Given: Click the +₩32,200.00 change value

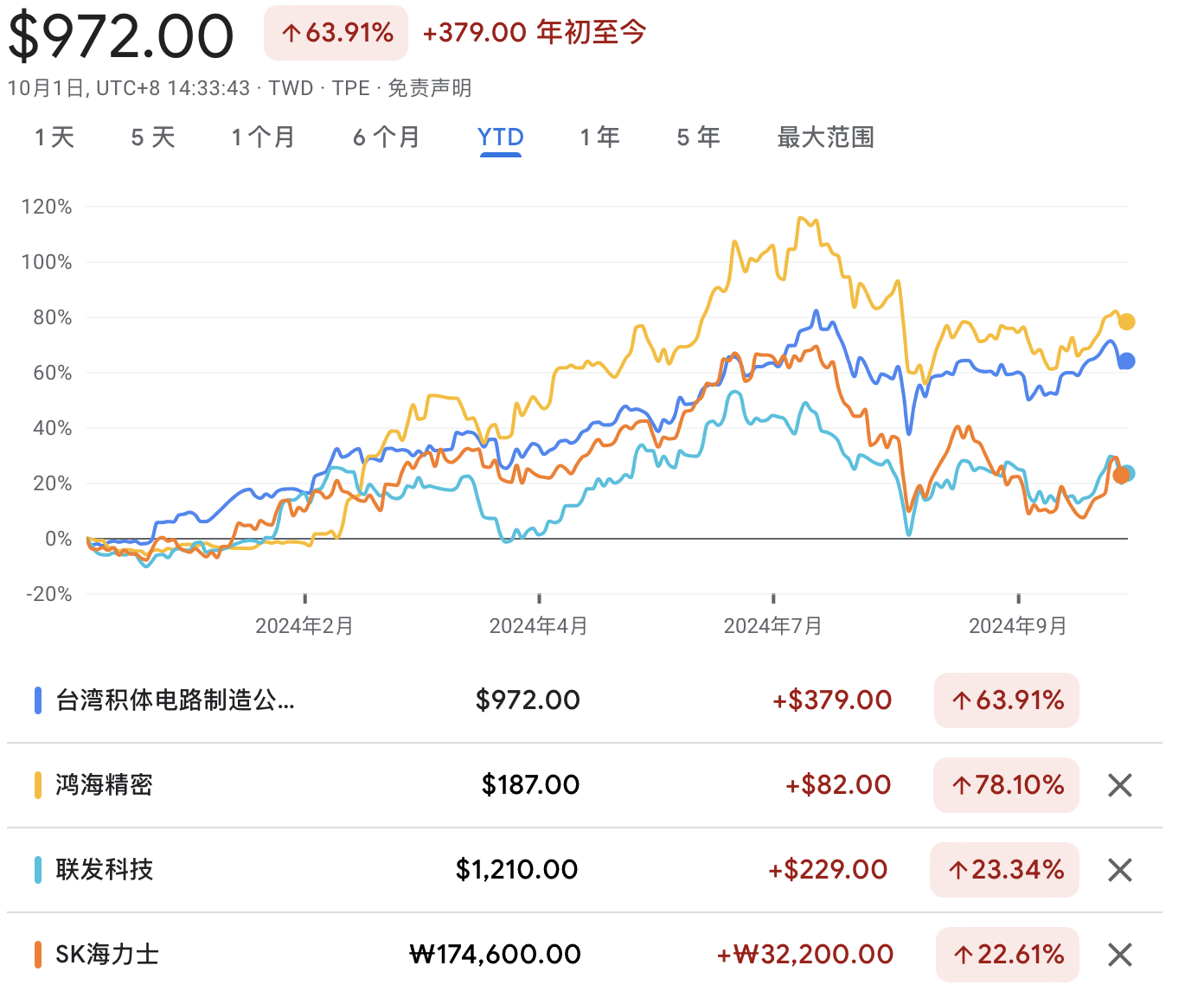Looking at the screenshot, I should (805, 955).
